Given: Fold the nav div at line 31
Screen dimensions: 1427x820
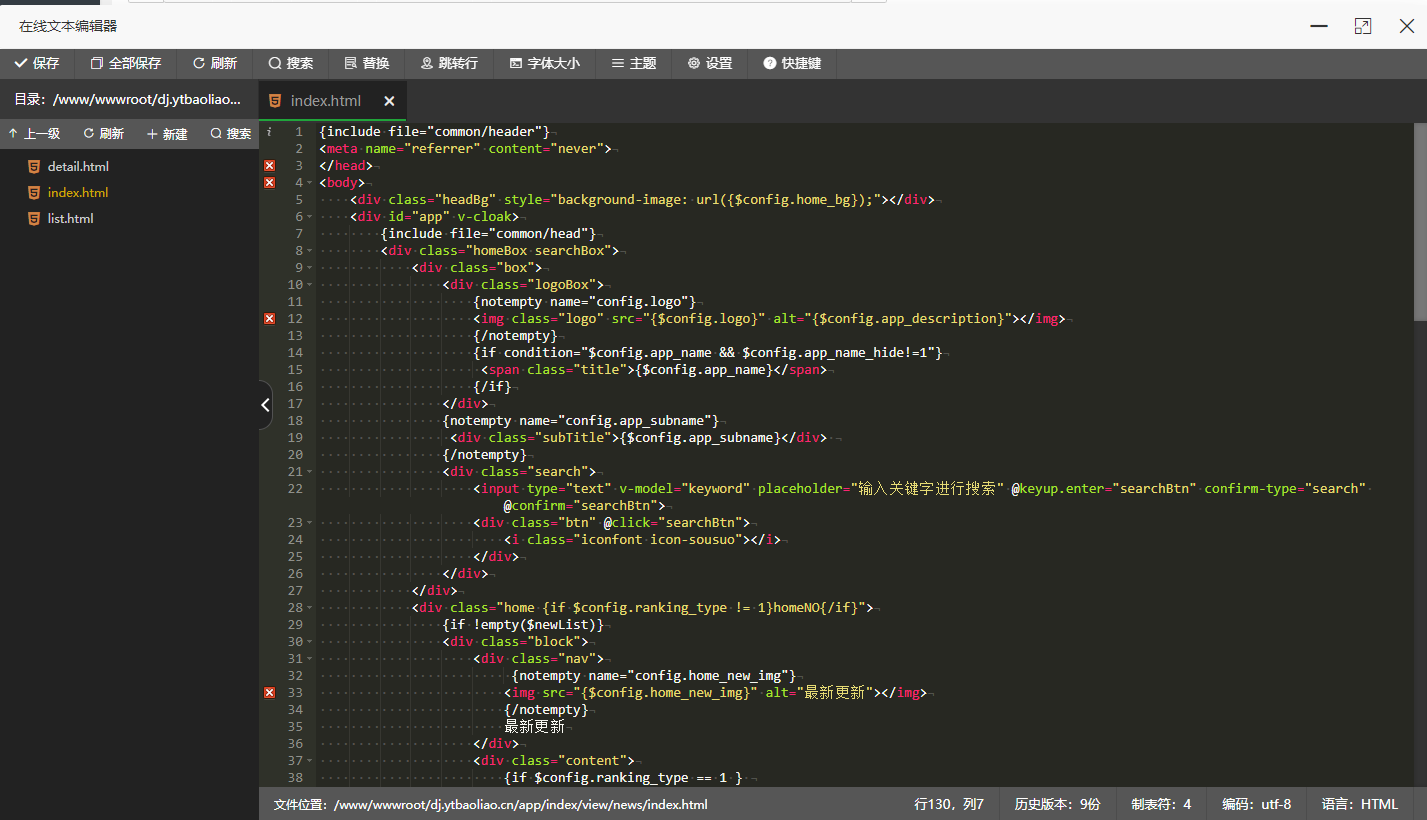Looking at the screenshot, I should [311, 659].
